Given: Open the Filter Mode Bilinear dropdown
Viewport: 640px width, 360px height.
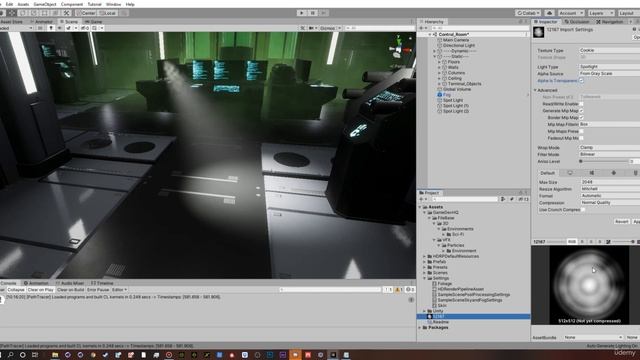Looking at the screenshot, I should 609,154.
